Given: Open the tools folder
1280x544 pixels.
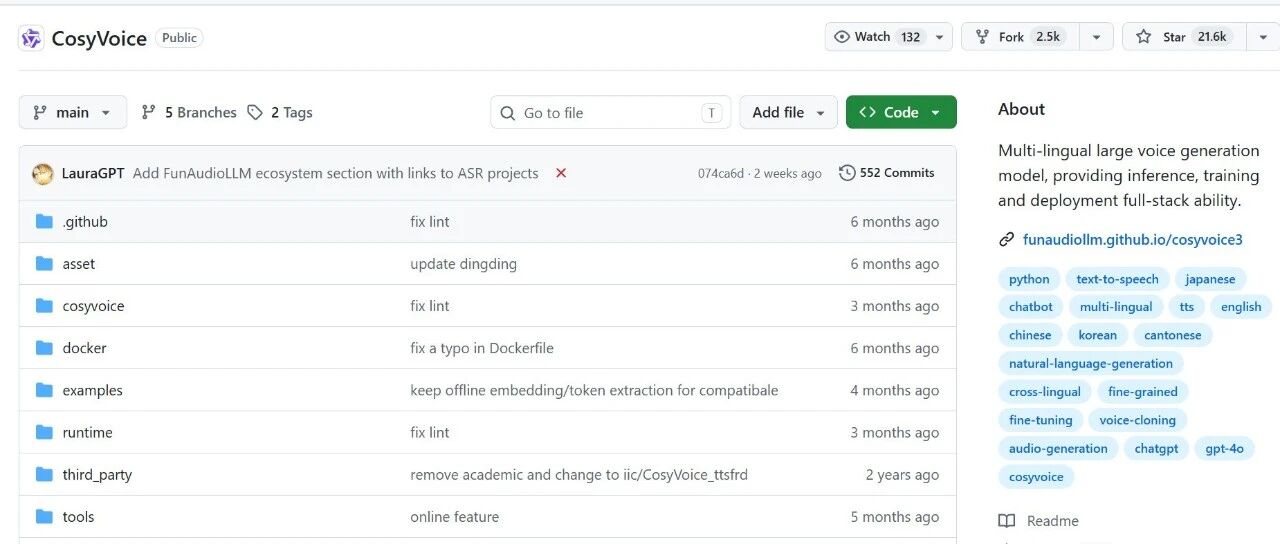Looking at the screenshot, I should [78, 517].
